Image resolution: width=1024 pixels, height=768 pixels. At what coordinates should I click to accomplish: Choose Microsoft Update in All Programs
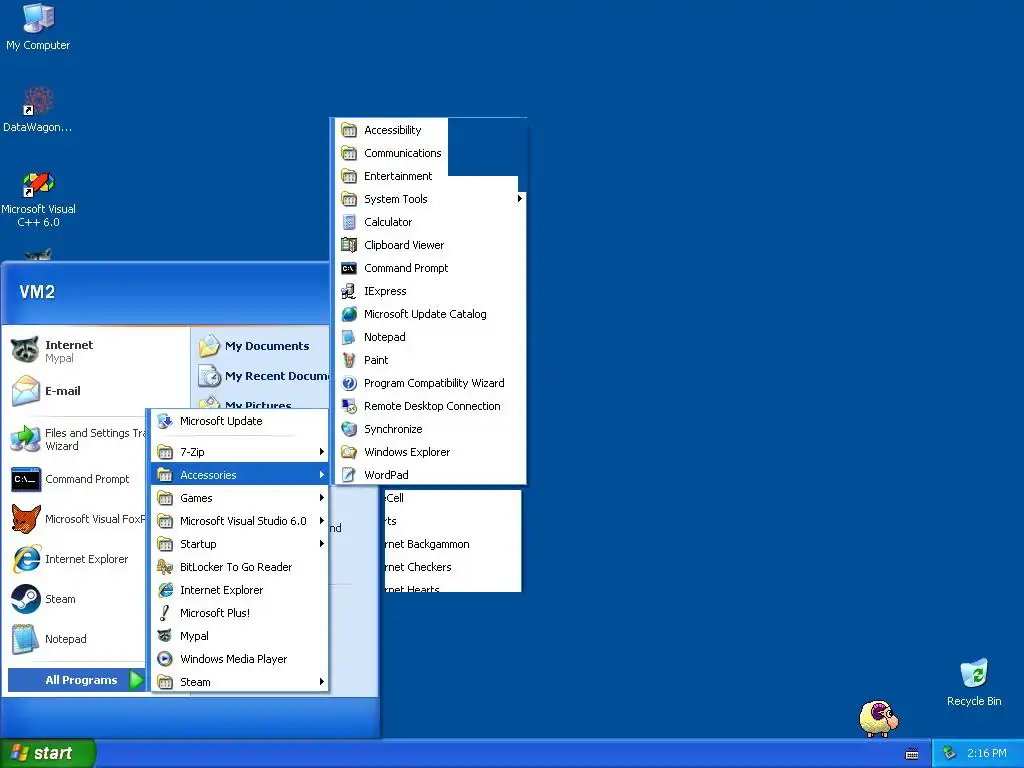click(239, 421)
